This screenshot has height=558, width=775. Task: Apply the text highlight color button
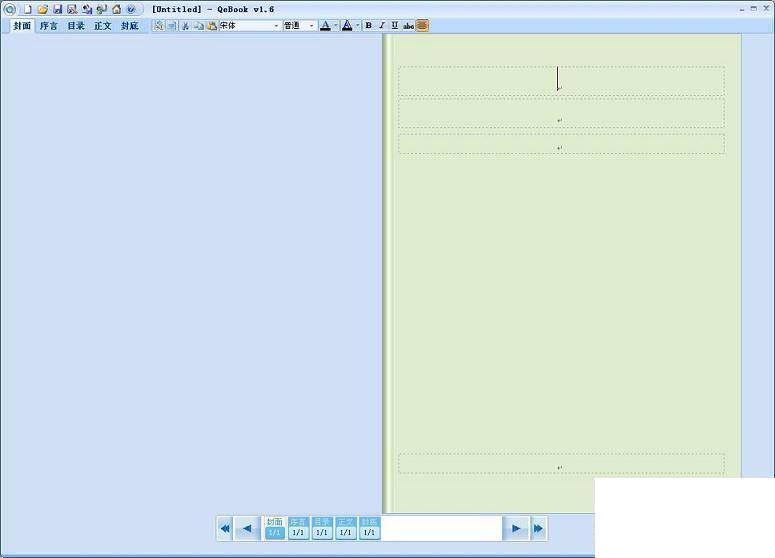pyautogui.click(x=347, y=26)
